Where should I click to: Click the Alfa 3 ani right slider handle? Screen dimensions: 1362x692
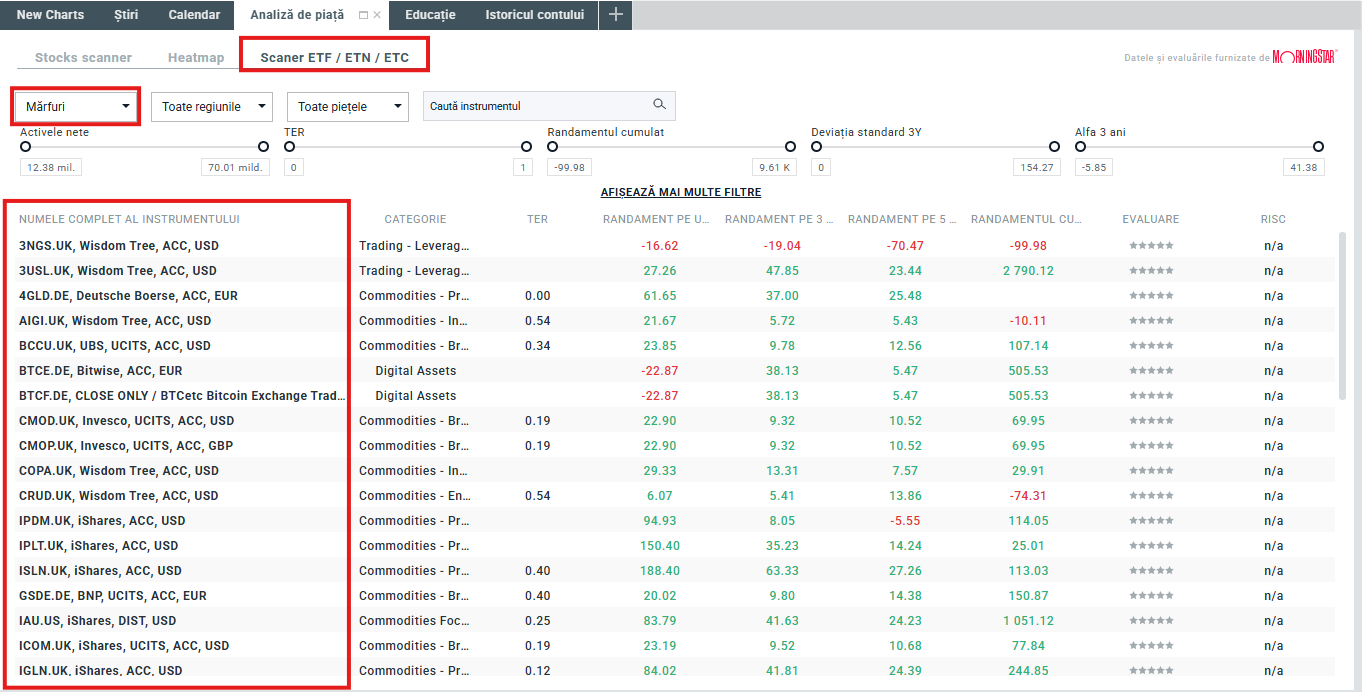(1318, 147)
